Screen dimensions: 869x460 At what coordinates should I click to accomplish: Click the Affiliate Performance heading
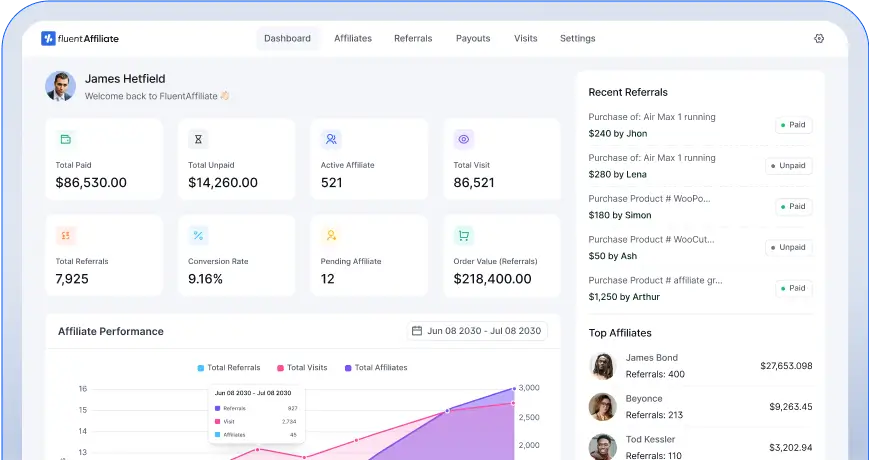coord(111,331)
